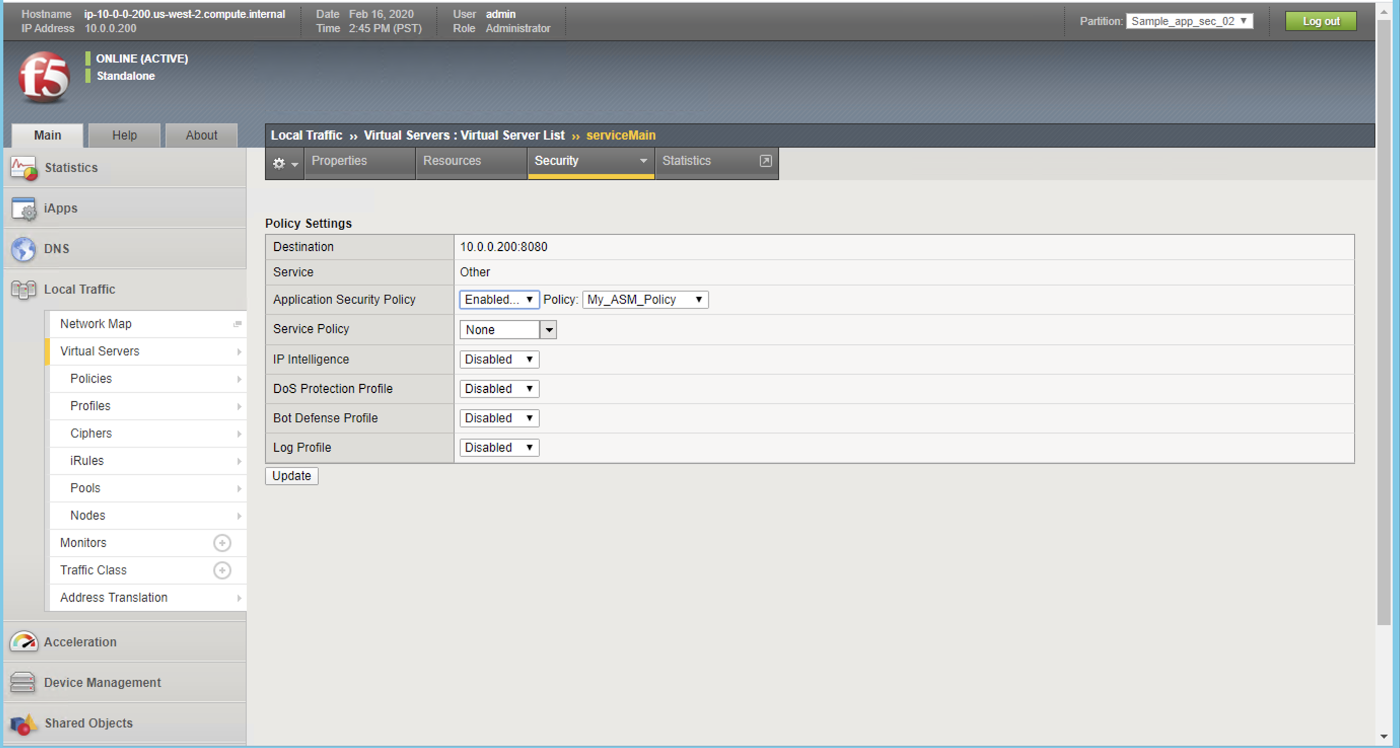Click the F5 logo icon
The width and height of the screenshot is (1400, 748).
click(44, 78)
